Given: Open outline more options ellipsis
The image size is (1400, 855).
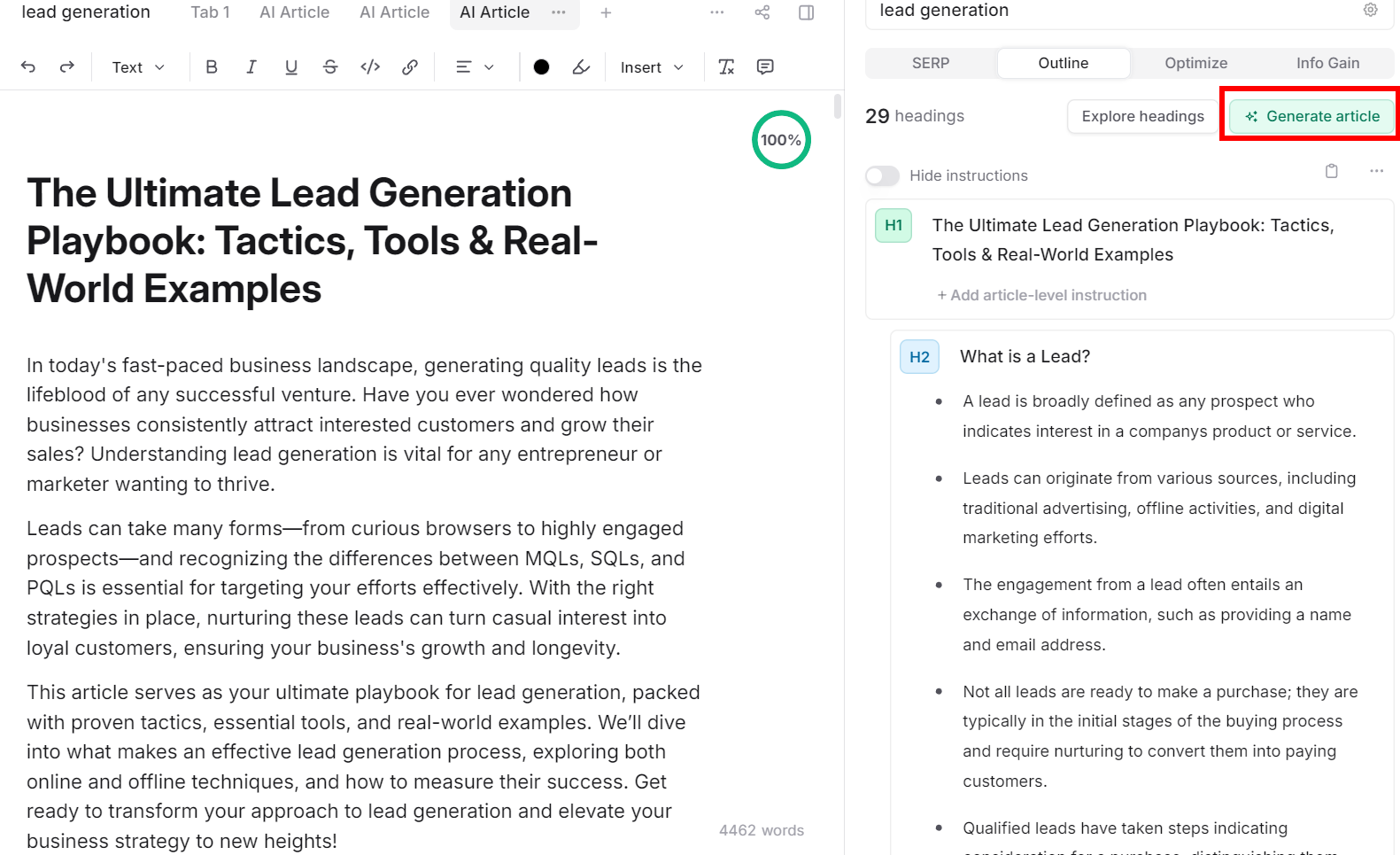Looking at the screenshot, I should tap(1376, 171).
